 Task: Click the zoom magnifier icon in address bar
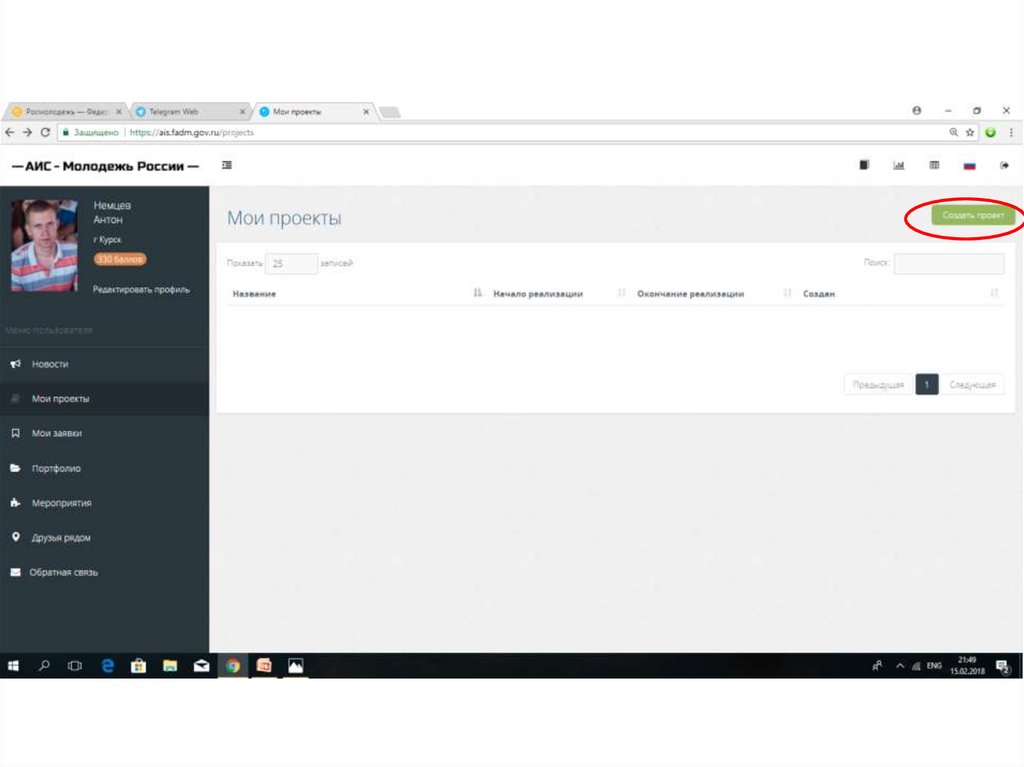tap(953, 132)
